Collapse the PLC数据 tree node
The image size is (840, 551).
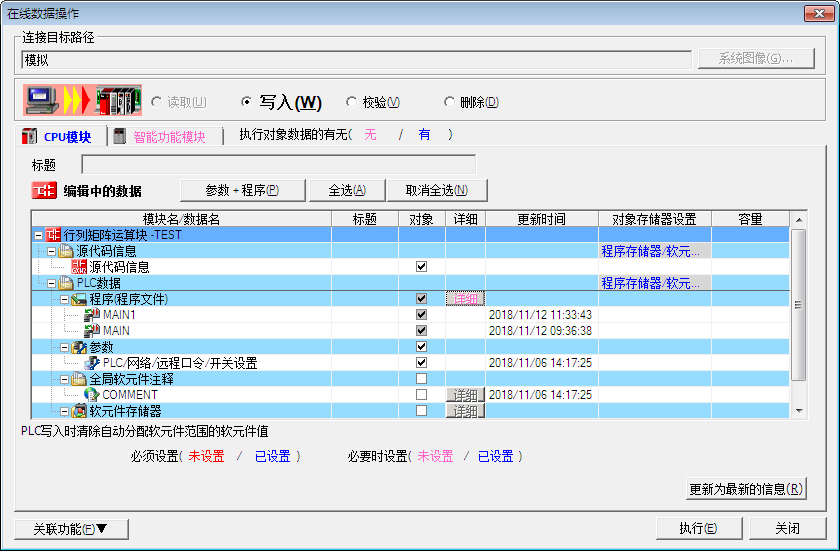tap(52, 283)
